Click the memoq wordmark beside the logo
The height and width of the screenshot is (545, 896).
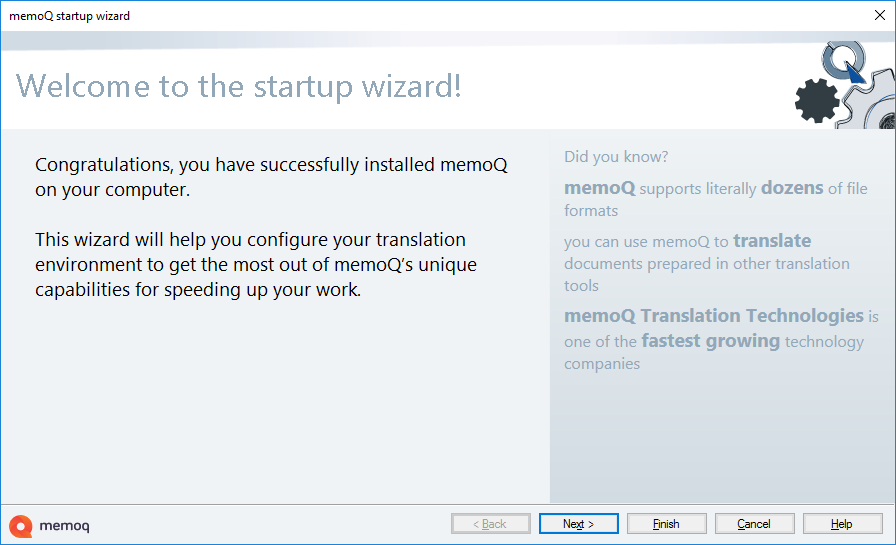65,525
